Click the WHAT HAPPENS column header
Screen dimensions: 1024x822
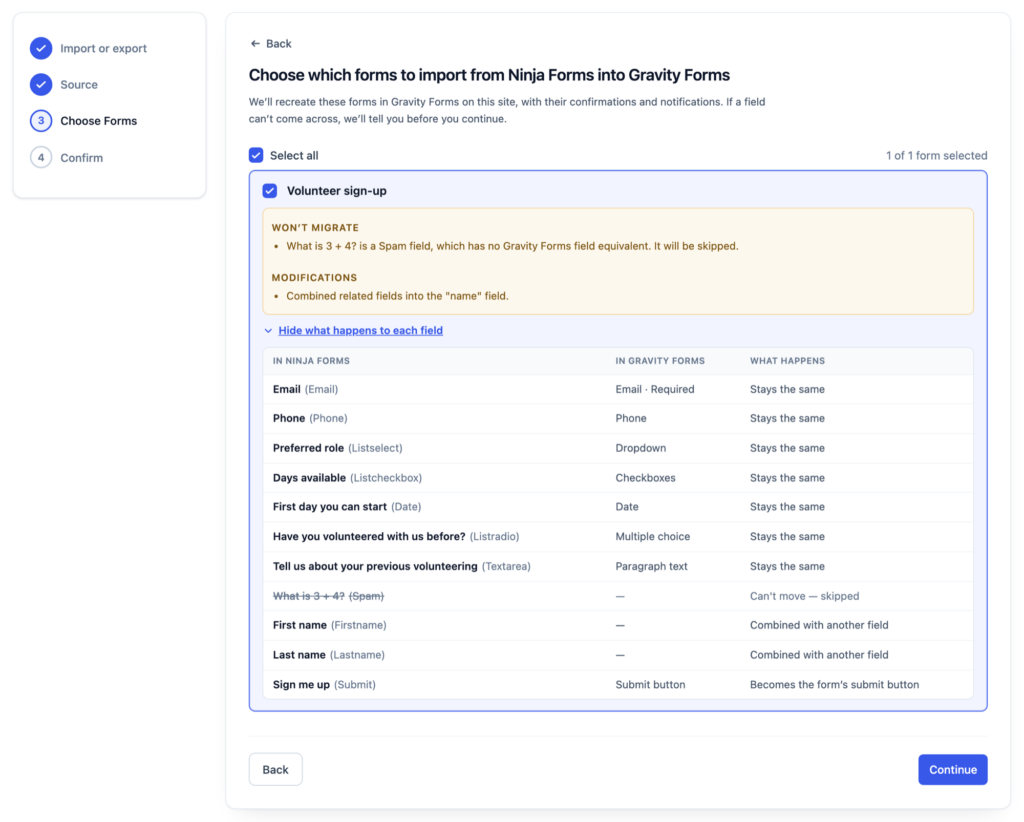coord(788,361)
